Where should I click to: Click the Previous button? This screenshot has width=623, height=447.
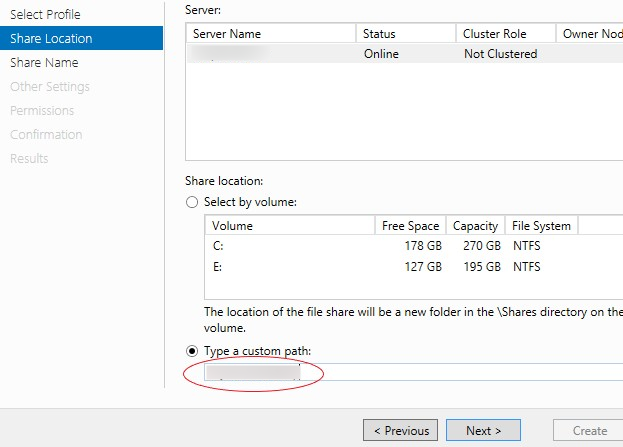point(400,431)
